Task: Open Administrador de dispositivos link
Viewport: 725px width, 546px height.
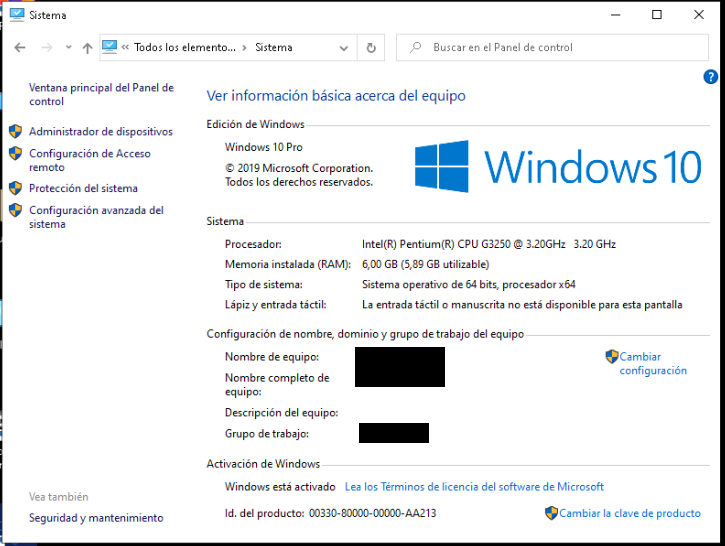Action: [x=101, y=132]
